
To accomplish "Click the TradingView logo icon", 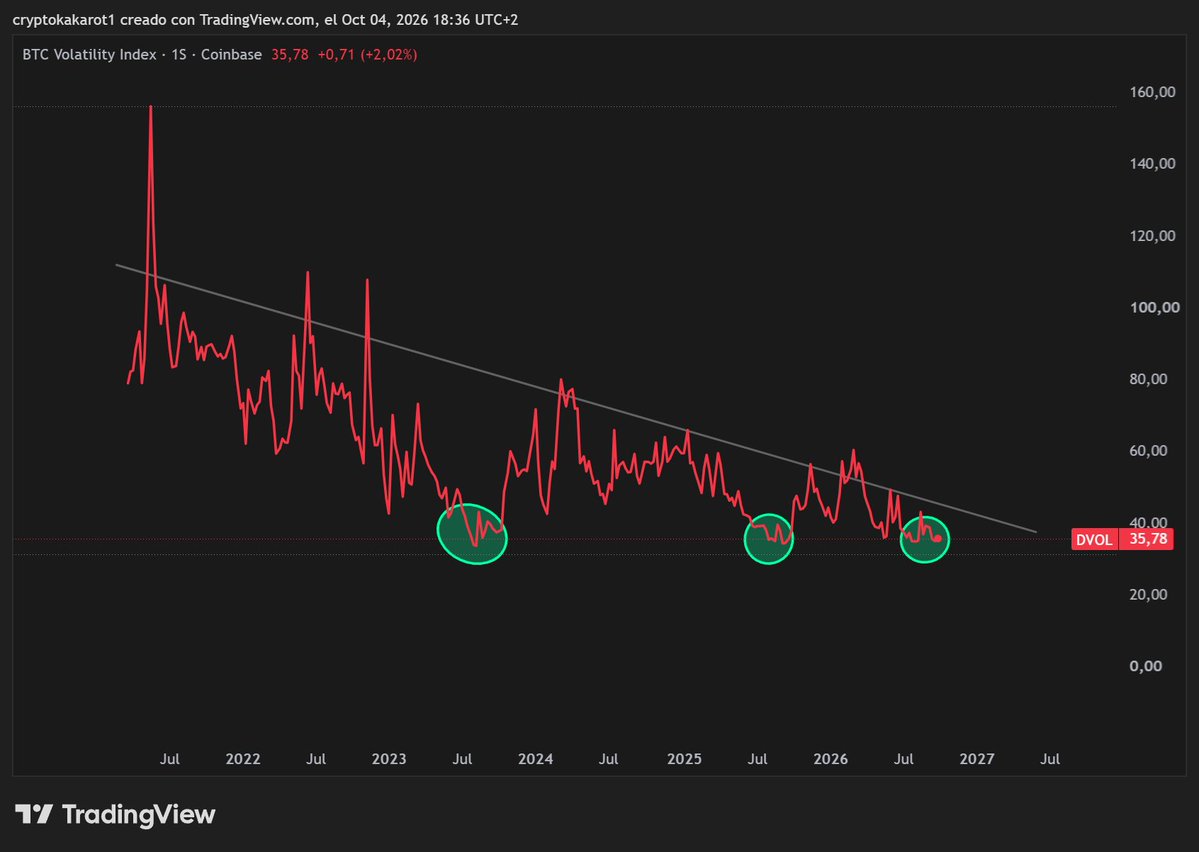I will [34, 814].
